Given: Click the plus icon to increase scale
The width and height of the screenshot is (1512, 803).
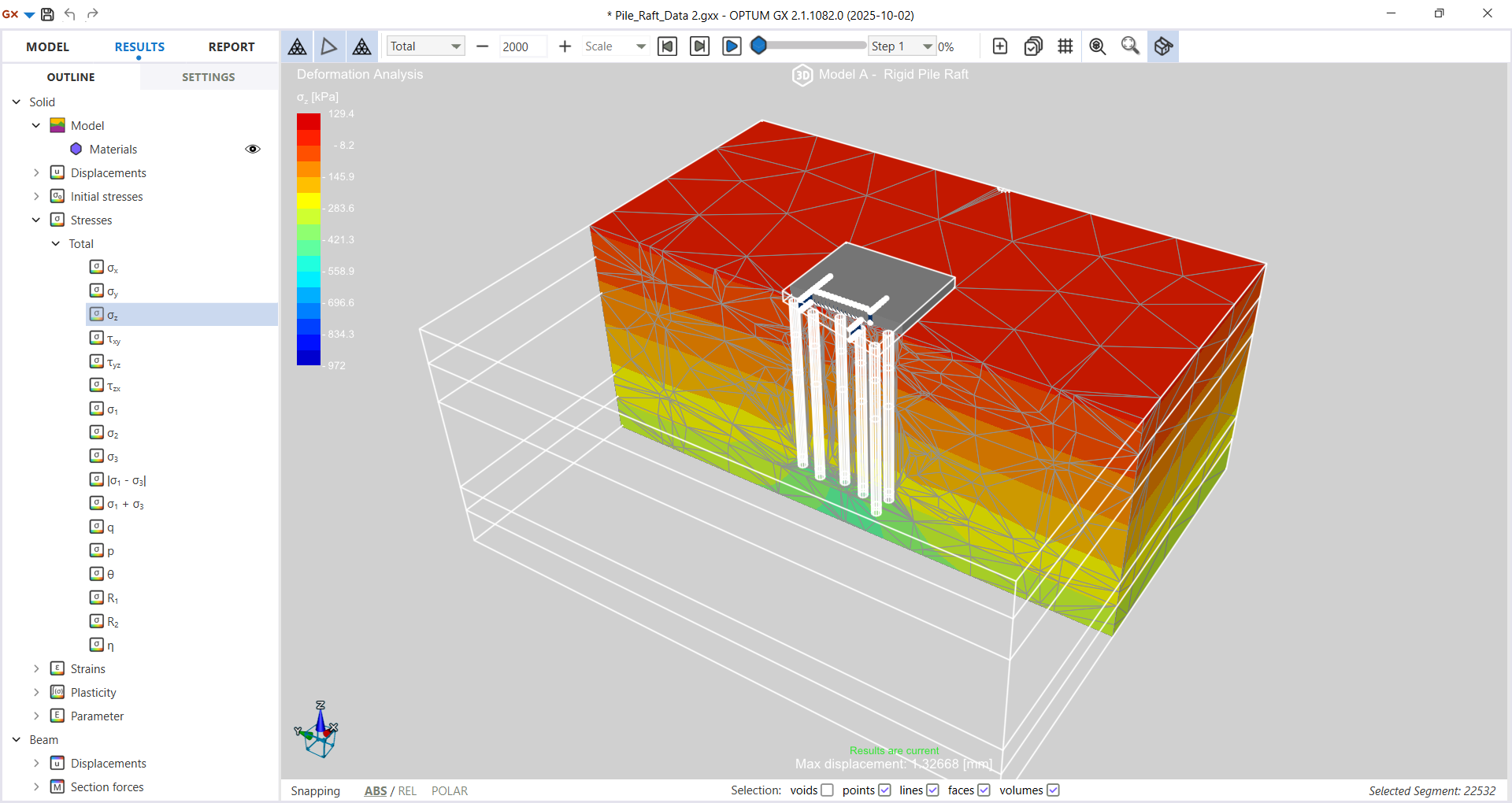Looking at the screenshot, I should [x=565, y=46].
